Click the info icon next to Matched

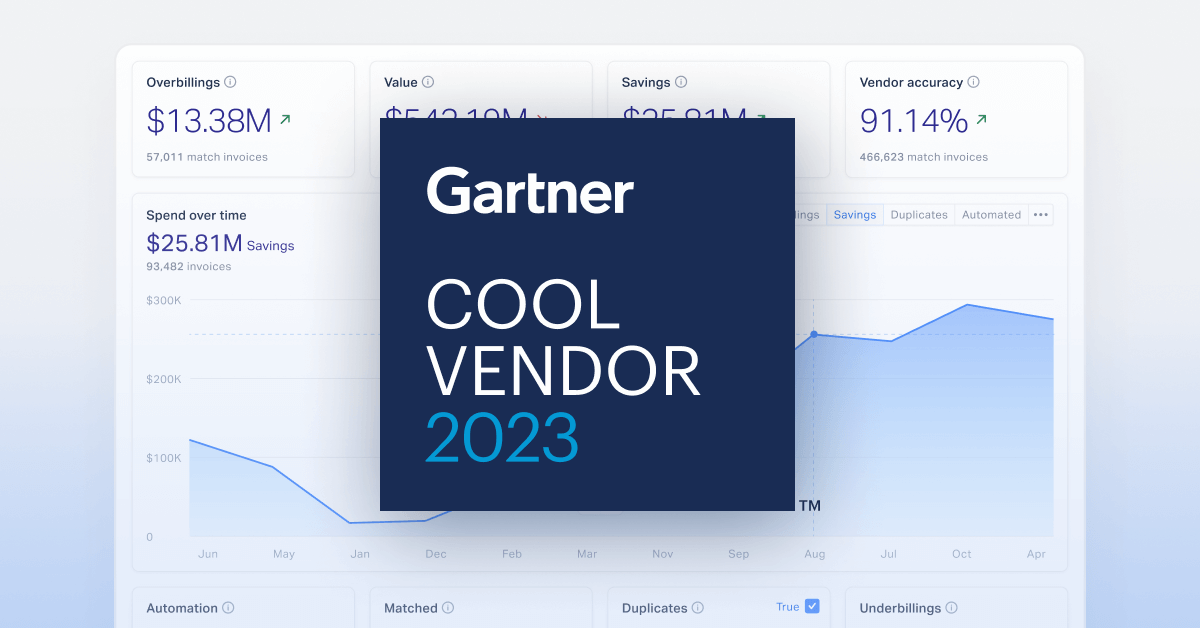(448, 608)
